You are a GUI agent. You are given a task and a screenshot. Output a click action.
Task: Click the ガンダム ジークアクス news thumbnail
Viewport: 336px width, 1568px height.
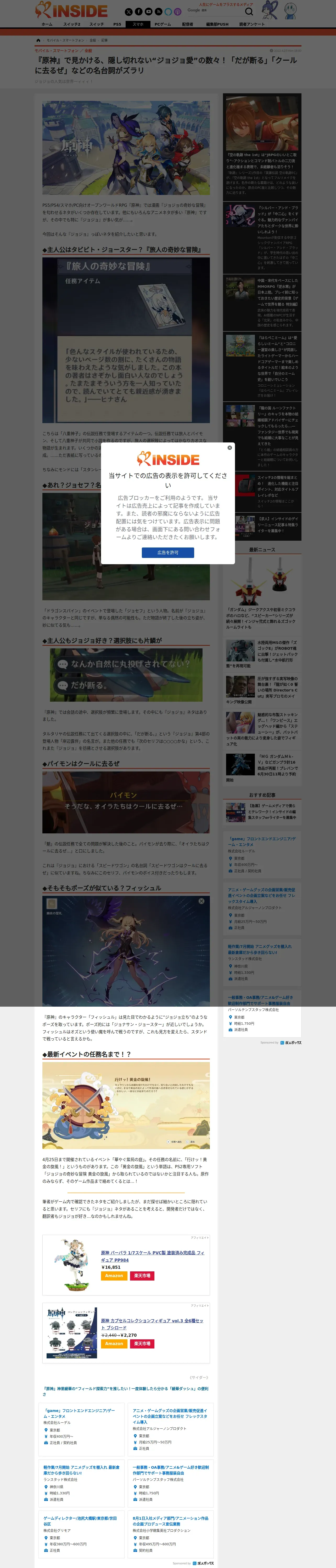tap(262, 581)
